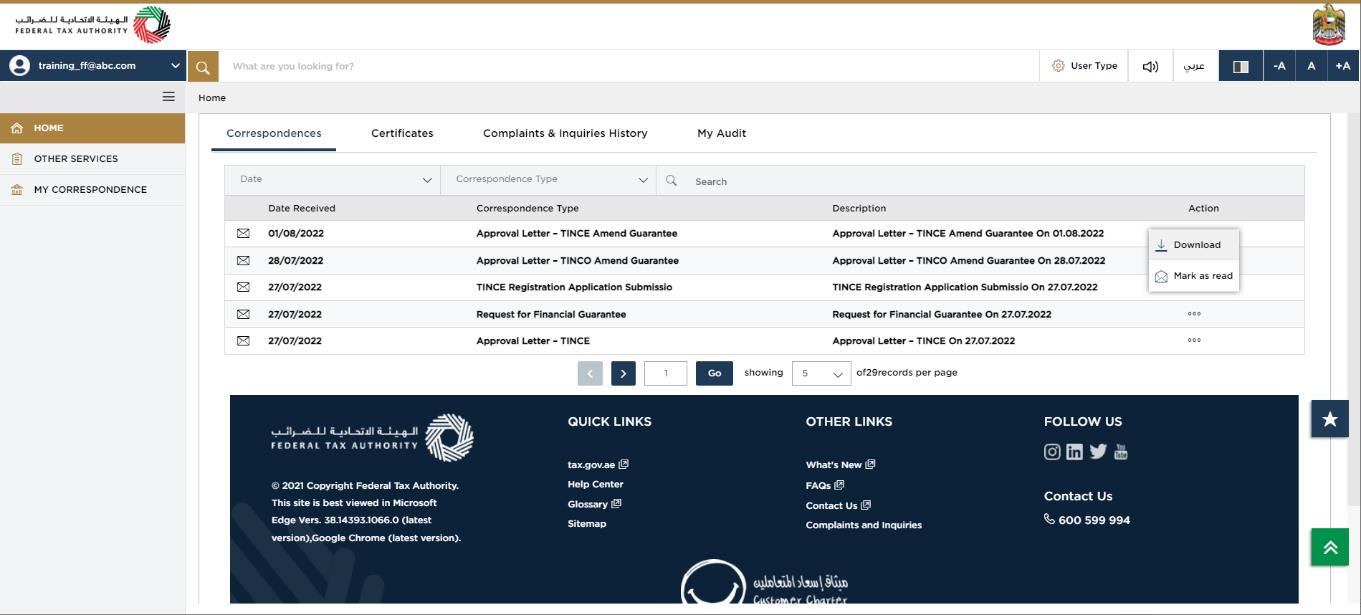Open the Complaints and Inquiries footer link
The height and width of the screenshot is (615, 1361).
864,525
